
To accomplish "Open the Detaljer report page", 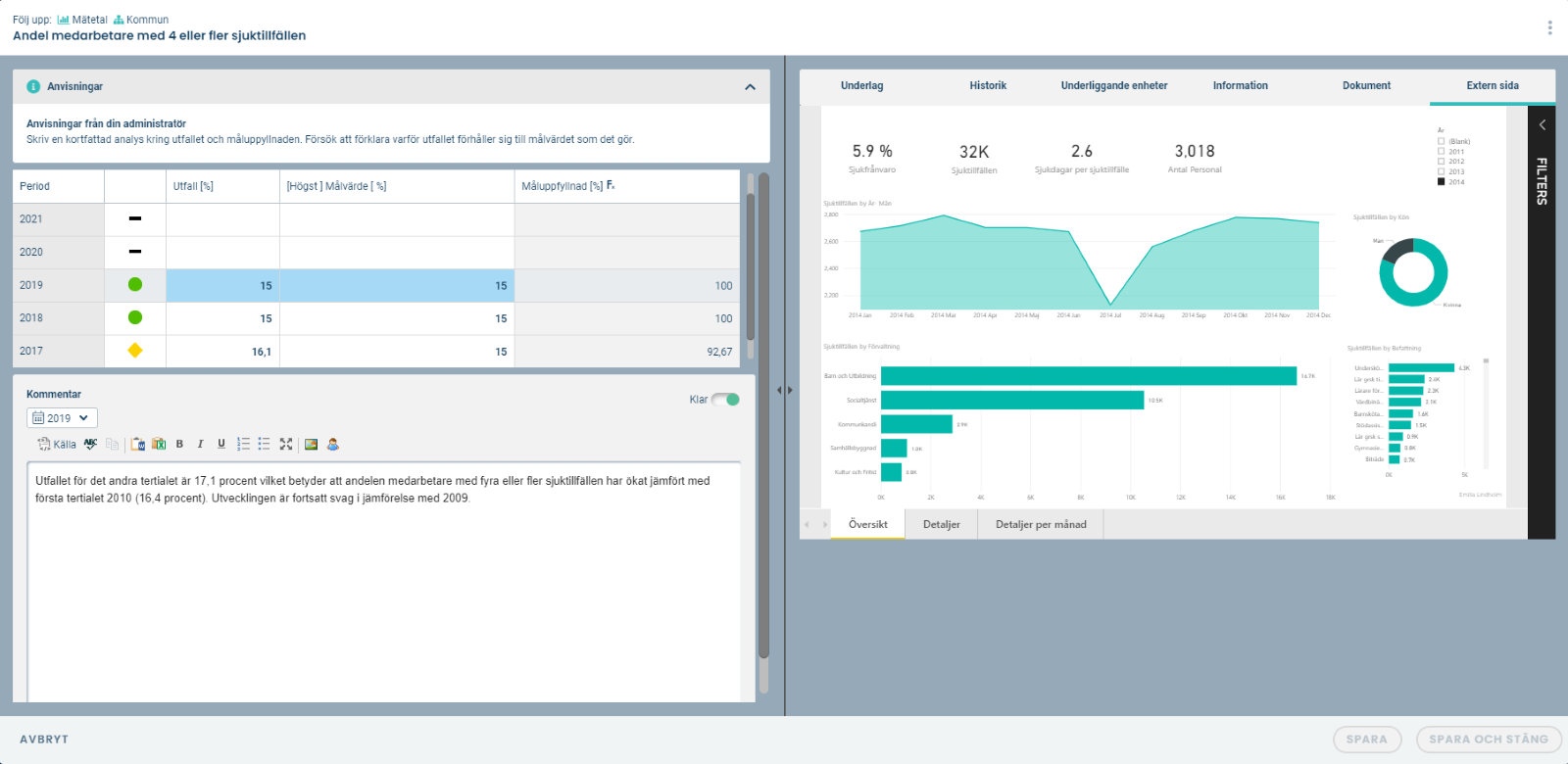I will click(x=942, y=525).
